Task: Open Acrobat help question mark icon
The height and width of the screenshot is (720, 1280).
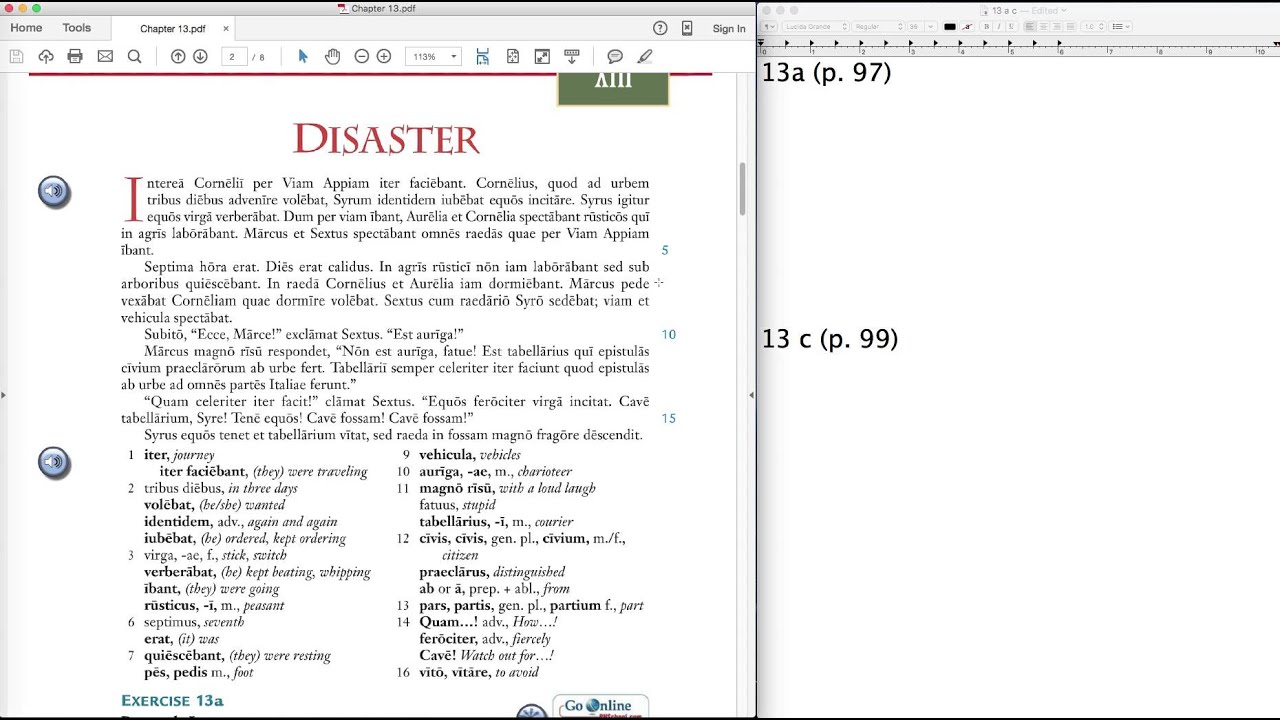Action: pyautogui.click(x=660, y=28)
